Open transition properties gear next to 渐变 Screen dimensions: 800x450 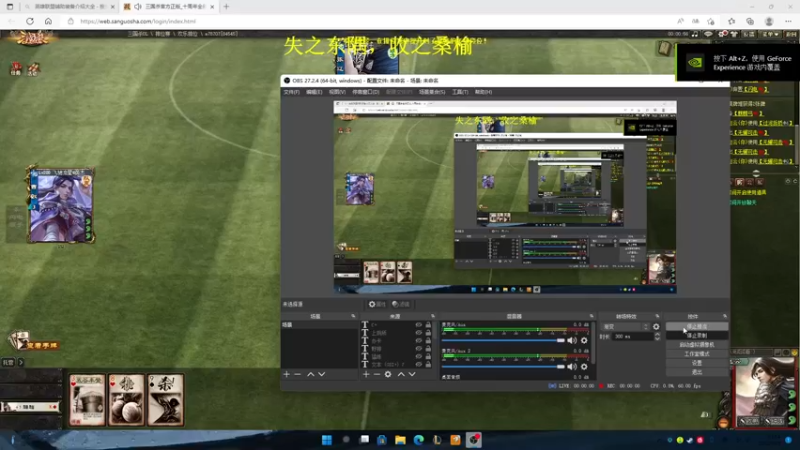(x=656, y=327)
